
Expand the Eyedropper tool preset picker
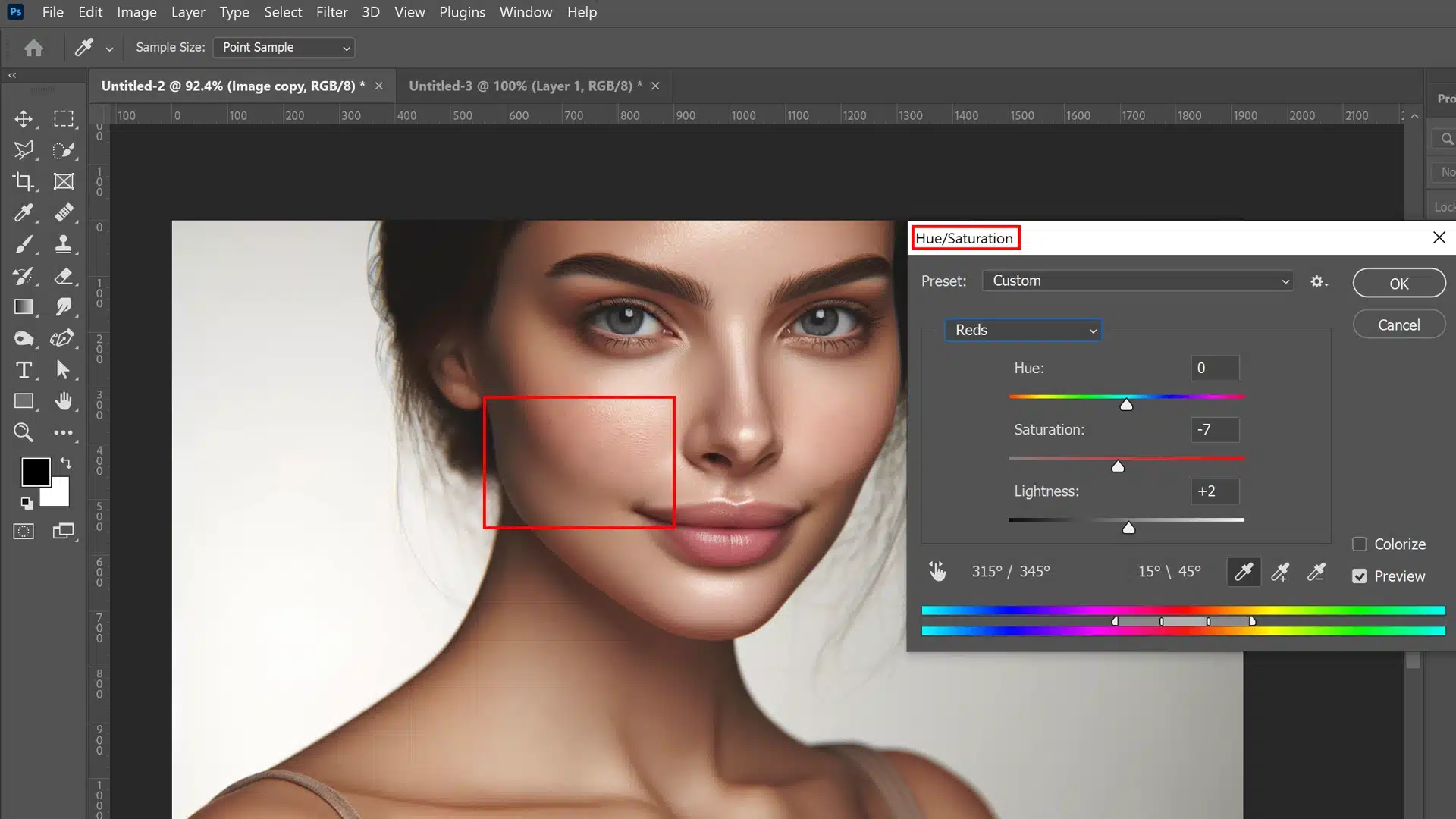click(x=109, y=49)
